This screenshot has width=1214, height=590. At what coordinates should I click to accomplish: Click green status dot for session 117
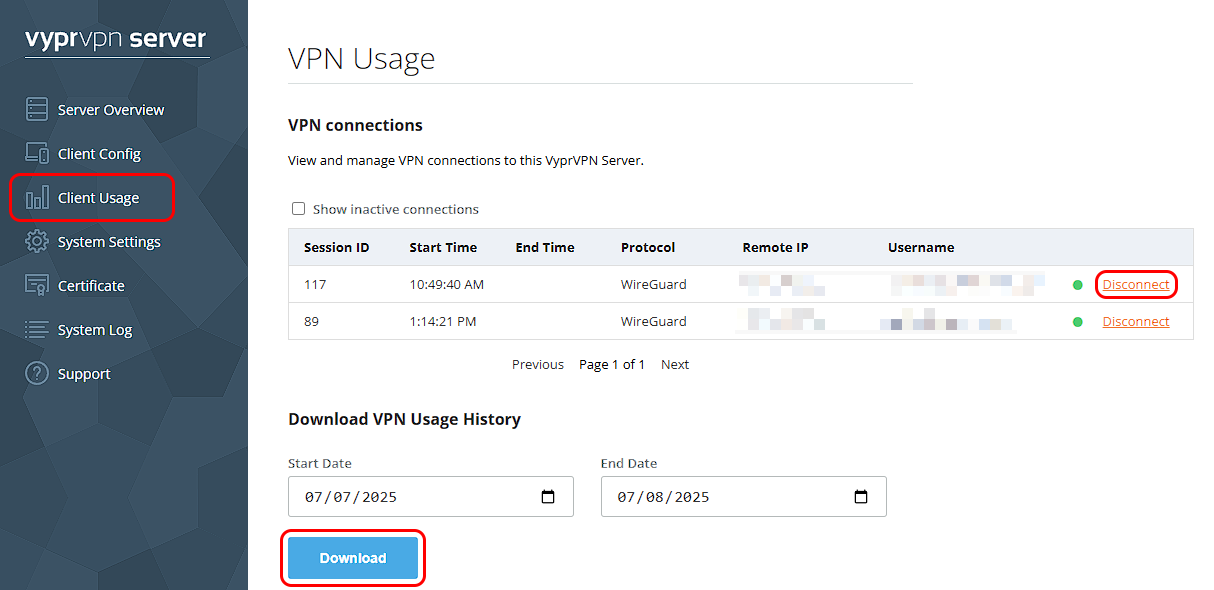click(1078, 285)
